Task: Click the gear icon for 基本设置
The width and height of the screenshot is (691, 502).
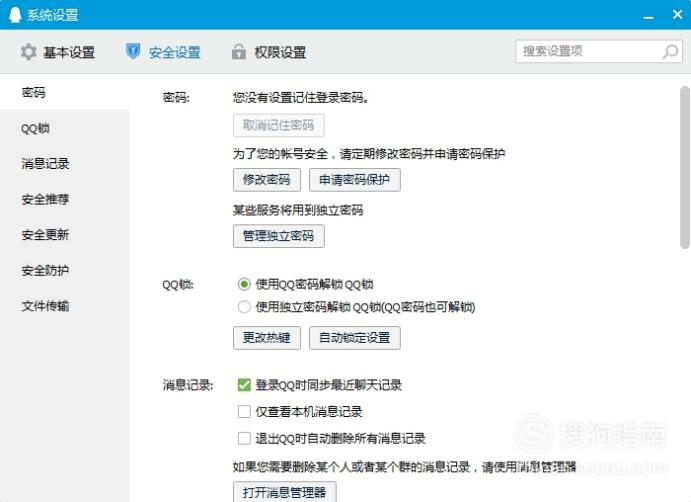Action: pos(29,52)
